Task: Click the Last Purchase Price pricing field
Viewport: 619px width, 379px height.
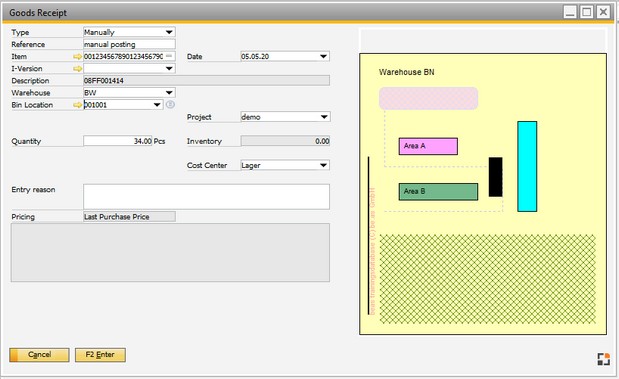Action: pos(129,217)
